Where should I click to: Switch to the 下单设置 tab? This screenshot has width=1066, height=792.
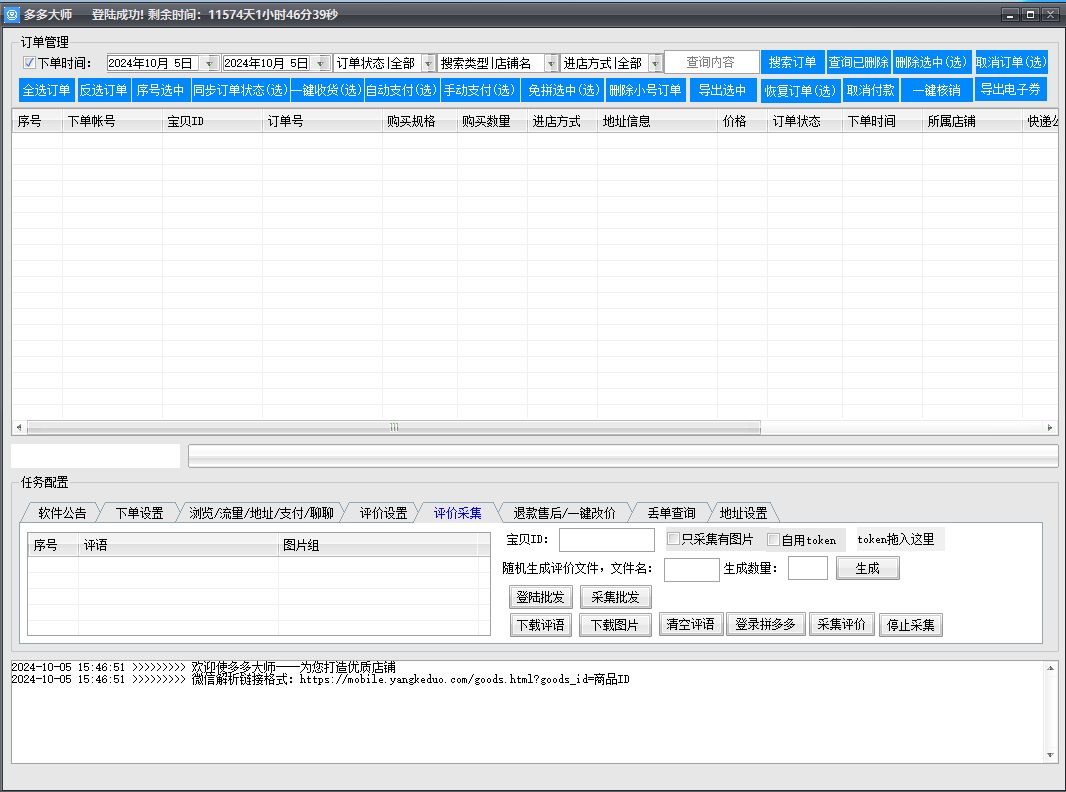point(139,513)
